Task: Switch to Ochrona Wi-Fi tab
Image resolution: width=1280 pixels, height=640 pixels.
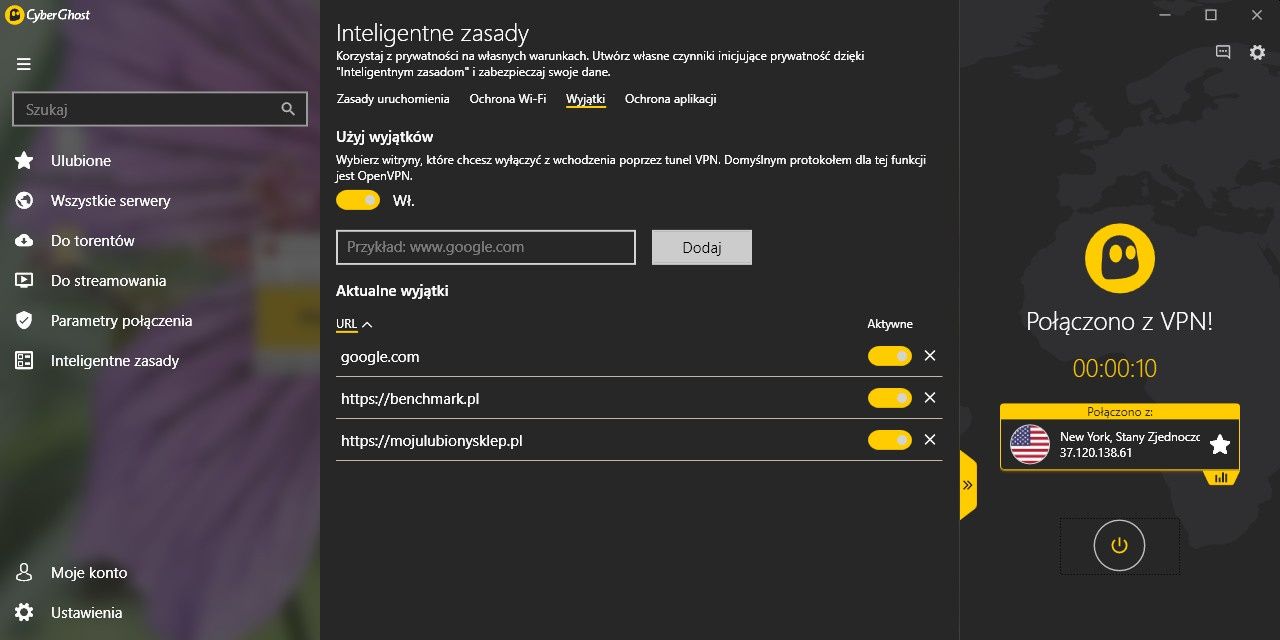Action: (x=508, y=99)
